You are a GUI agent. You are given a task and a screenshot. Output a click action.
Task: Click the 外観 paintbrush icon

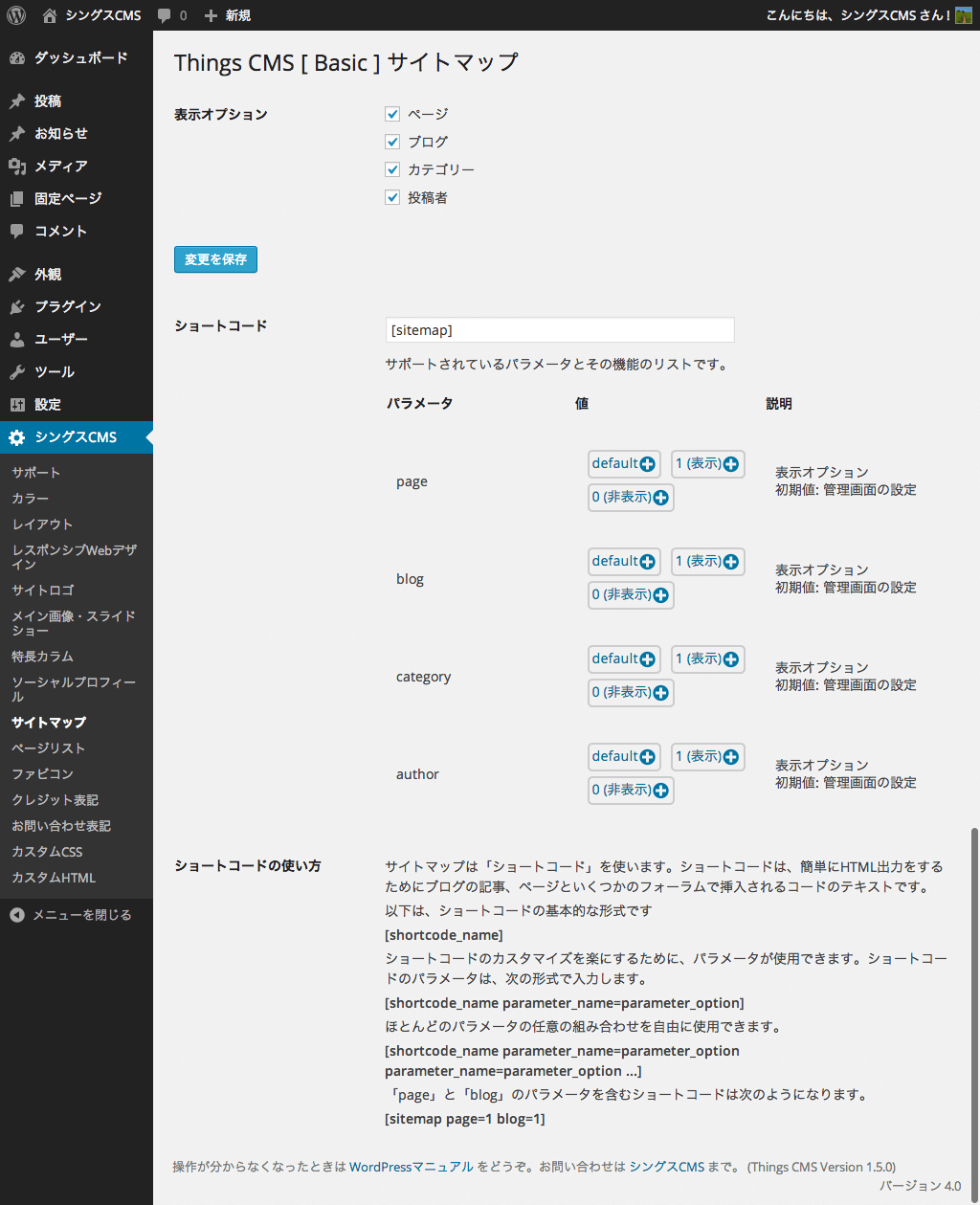pos(17,275)
